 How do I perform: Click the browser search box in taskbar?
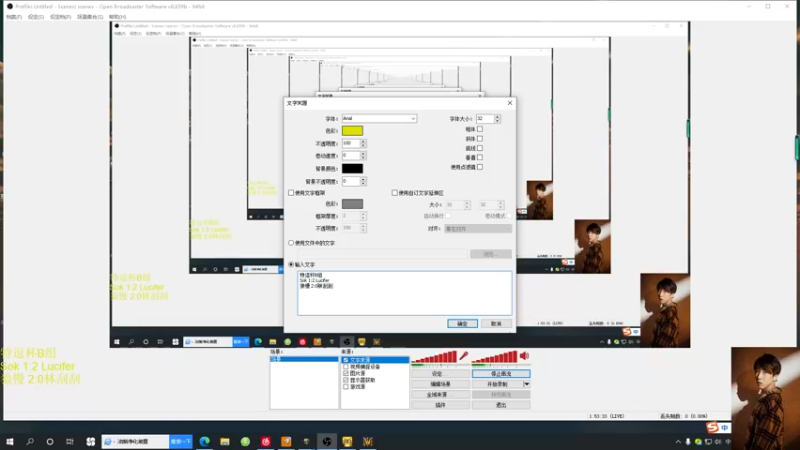(x=136, y=441)
